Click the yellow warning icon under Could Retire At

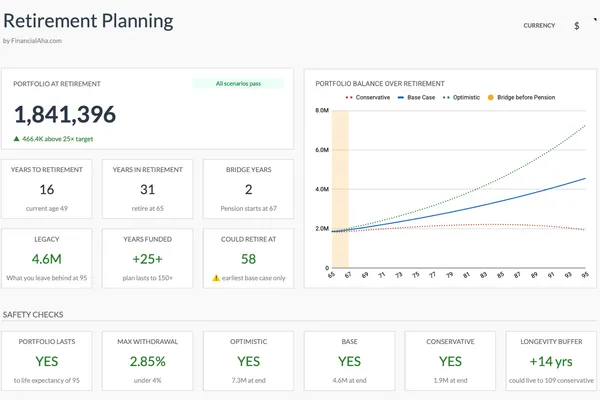click(x=215, y=277)
